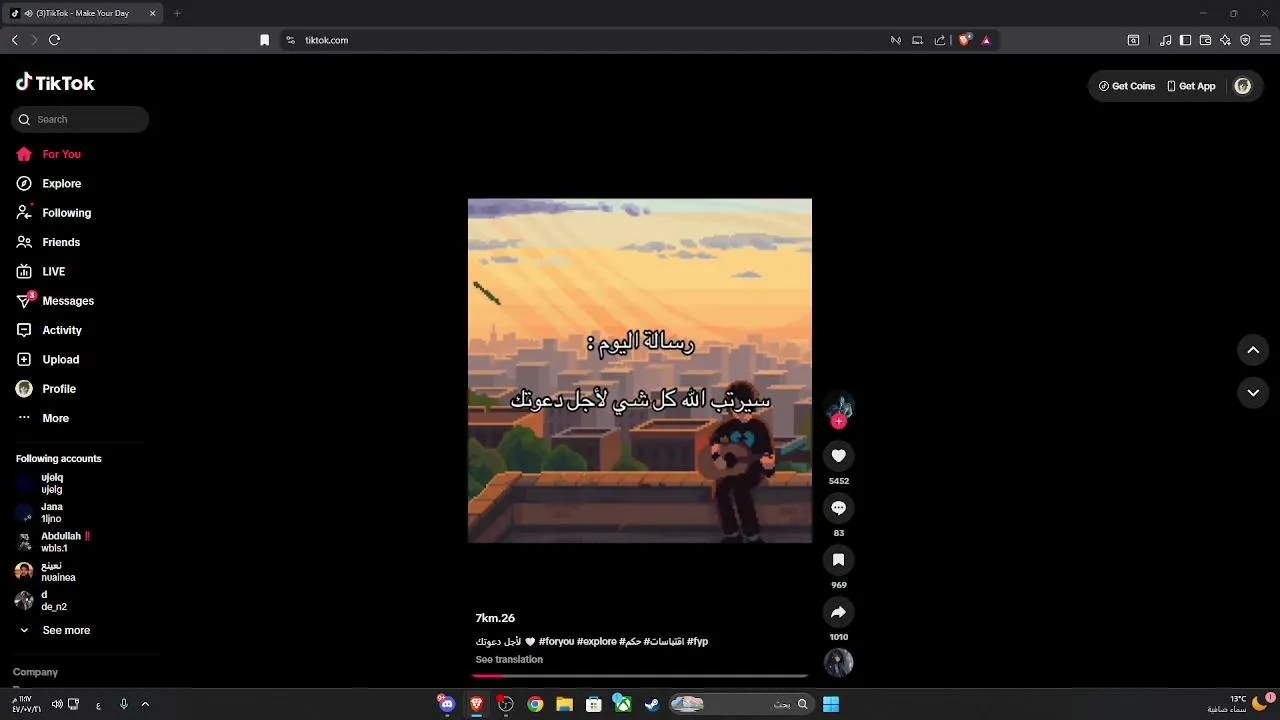Open ujelq following account

coord(52,484)
